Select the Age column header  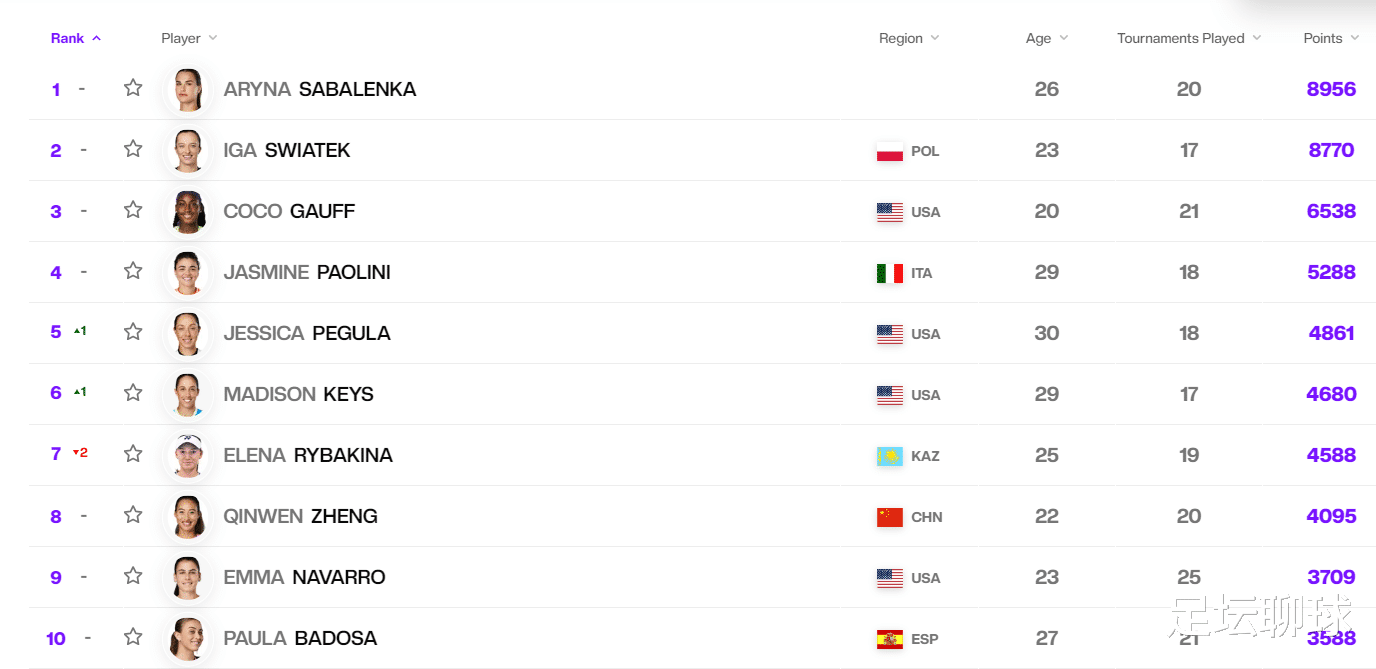(x=1046, y=38)
